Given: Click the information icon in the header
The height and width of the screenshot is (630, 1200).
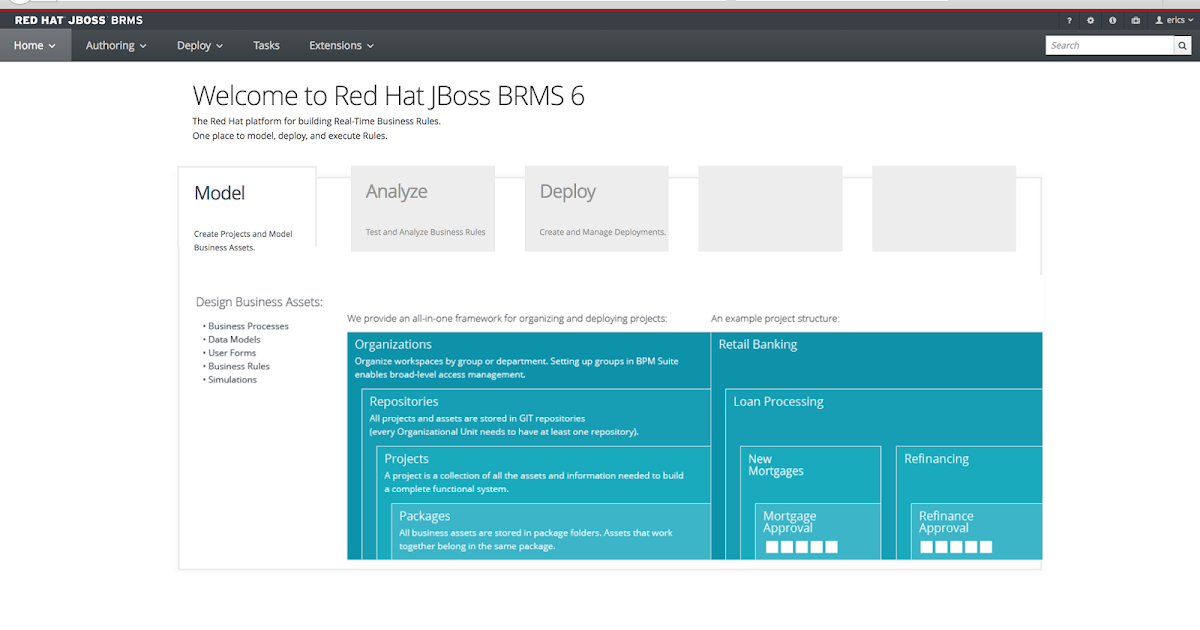Looking at the screenshot, I should 1112,19.
